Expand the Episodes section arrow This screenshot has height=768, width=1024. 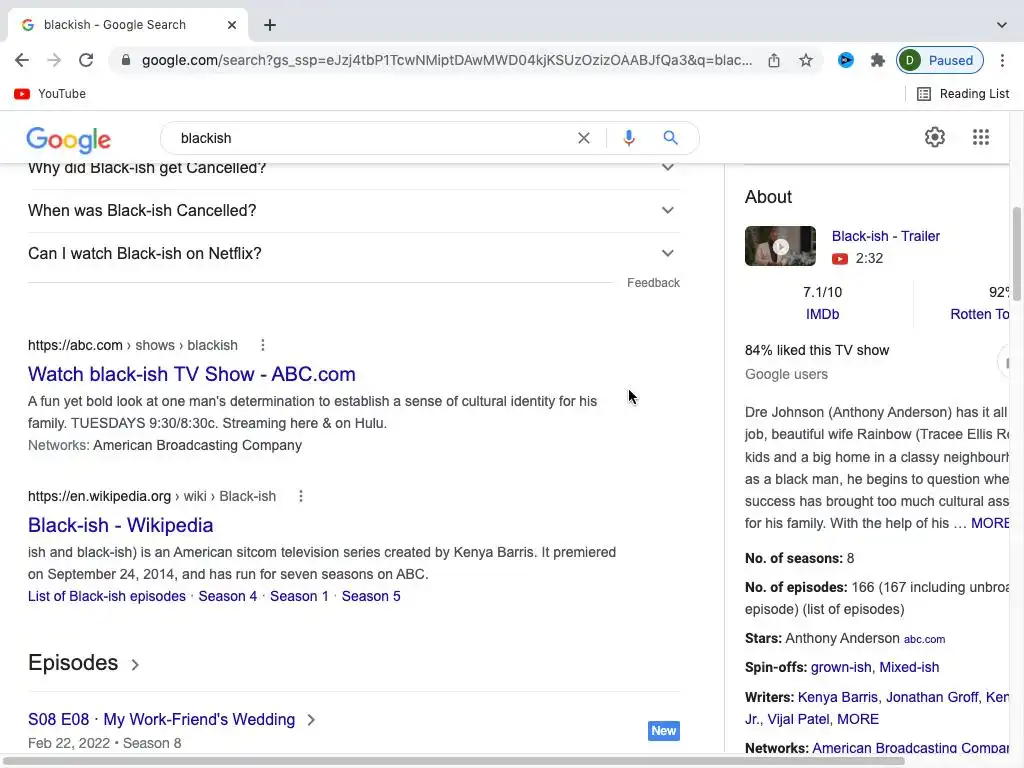point(135,665)
